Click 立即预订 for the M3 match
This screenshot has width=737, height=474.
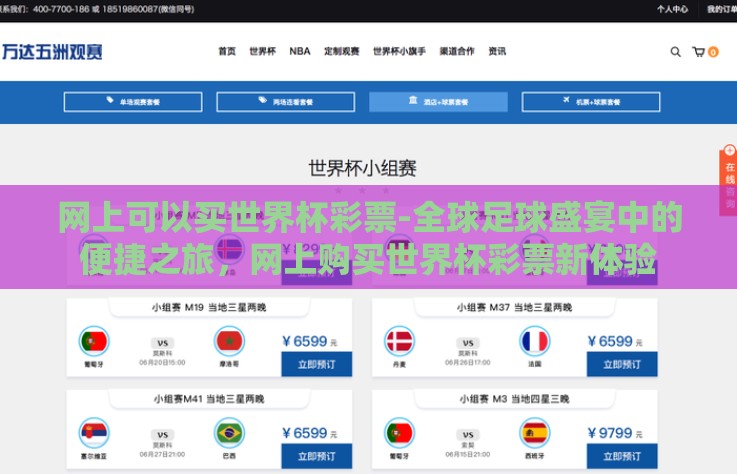[622, 456]
